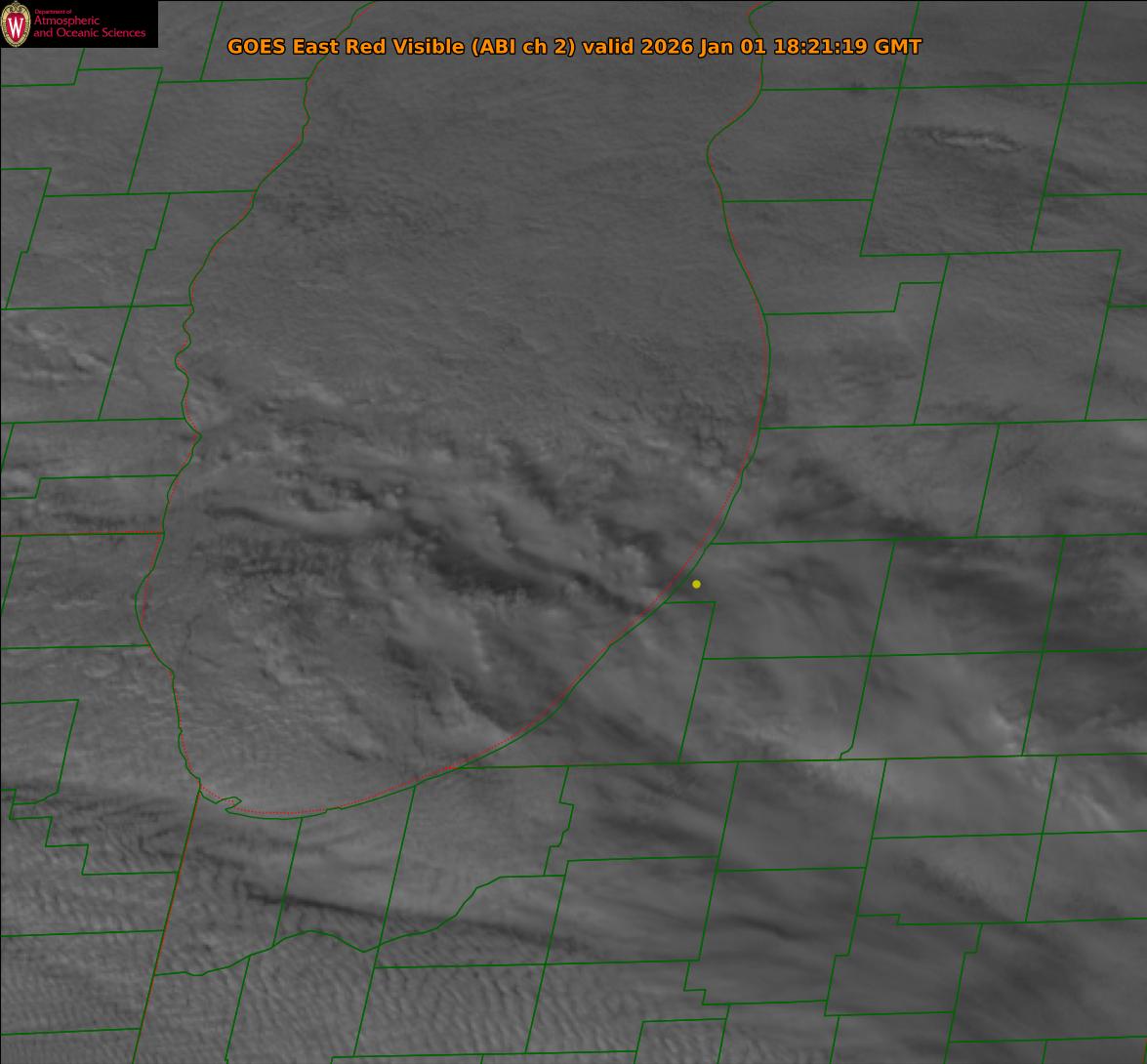1147x1064 pixels.
Task: Click the small dark spot near the top right
Action: (856, 88)
